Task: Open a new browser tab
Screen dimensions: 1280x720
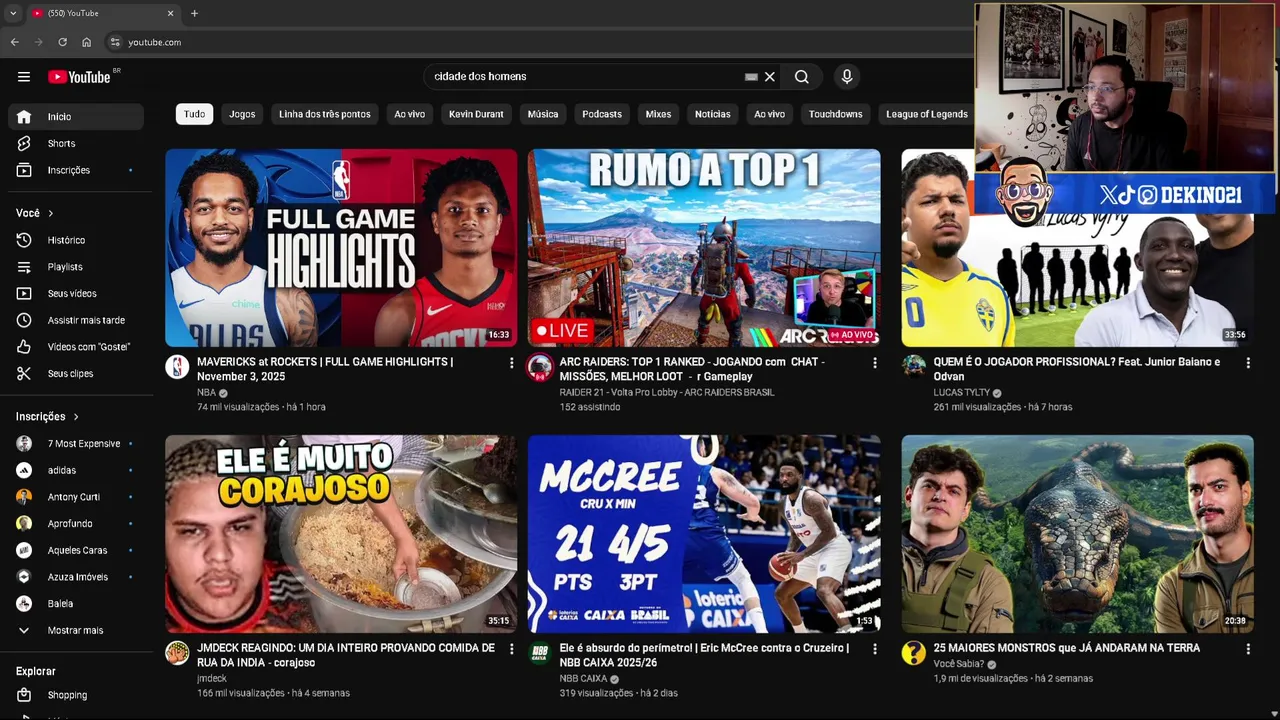Action: (194, 13)
